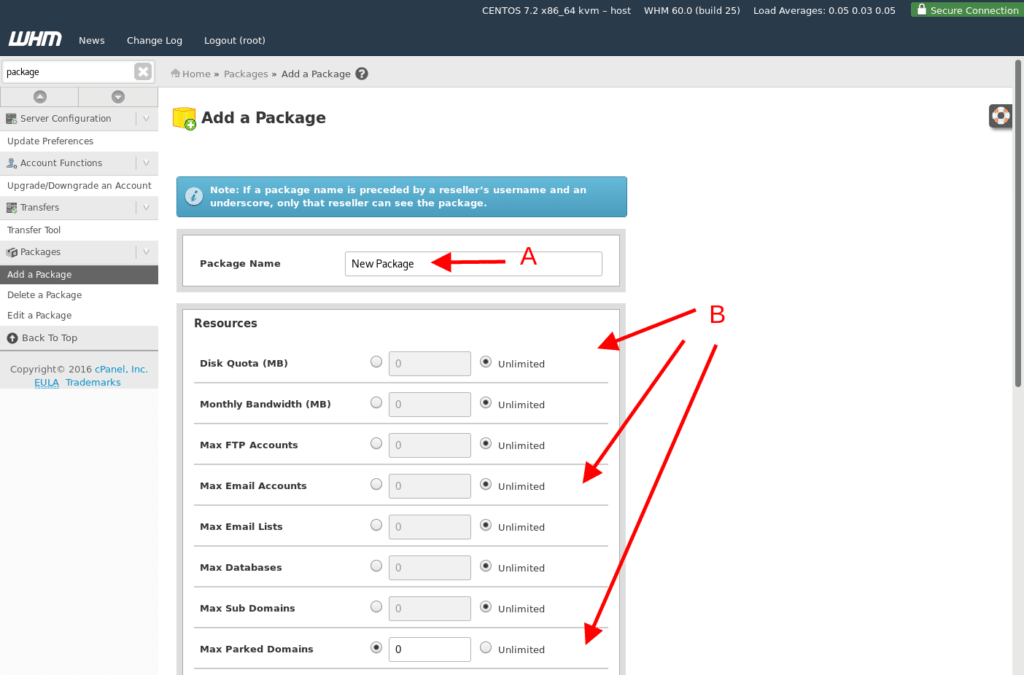Open help icon next to breadcrumb
1024x675 pixels.
tap(362, 74)
